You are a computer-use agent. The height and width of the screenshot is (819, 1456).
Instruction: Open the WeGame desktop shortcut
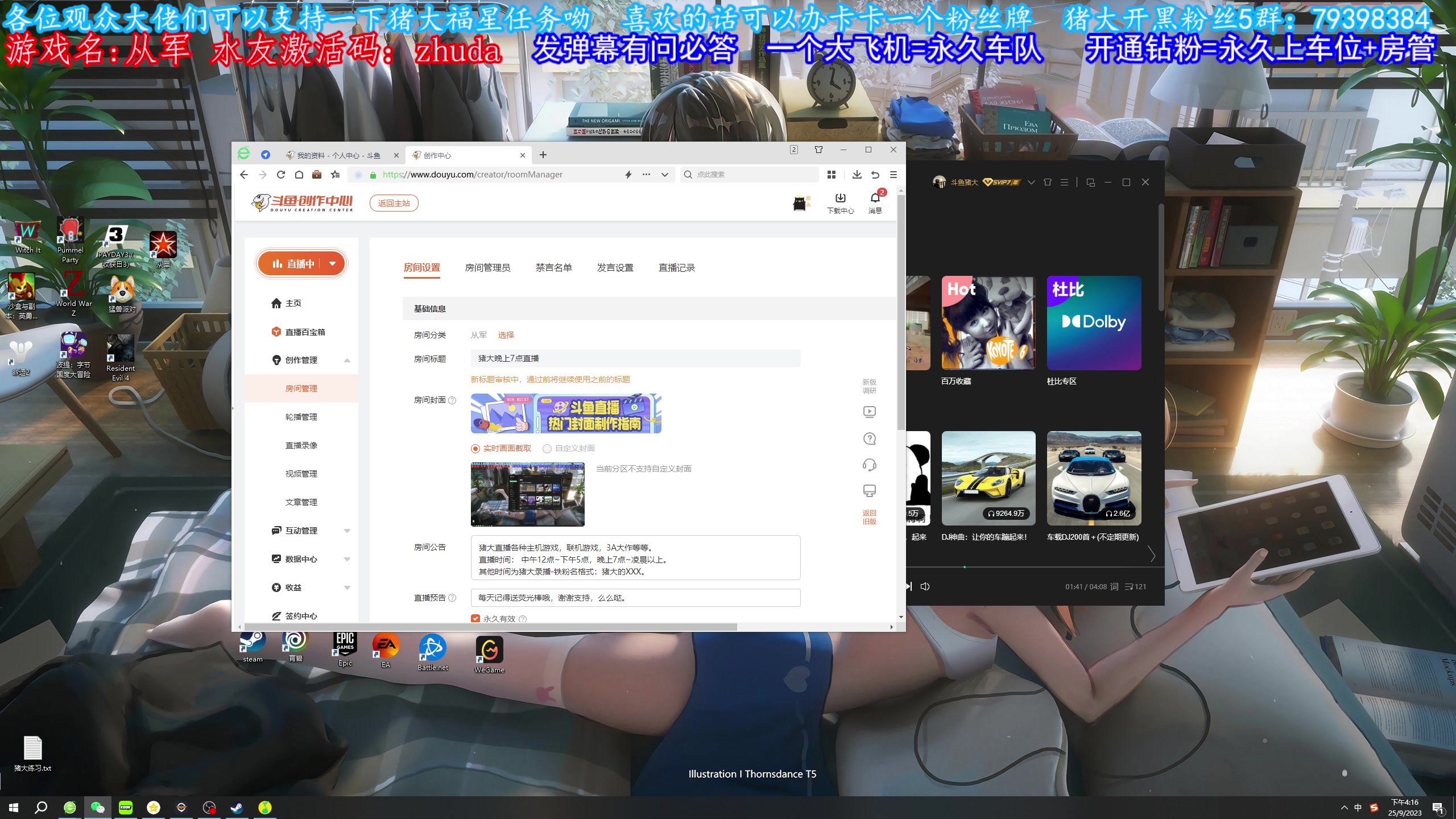click(489, 654)
